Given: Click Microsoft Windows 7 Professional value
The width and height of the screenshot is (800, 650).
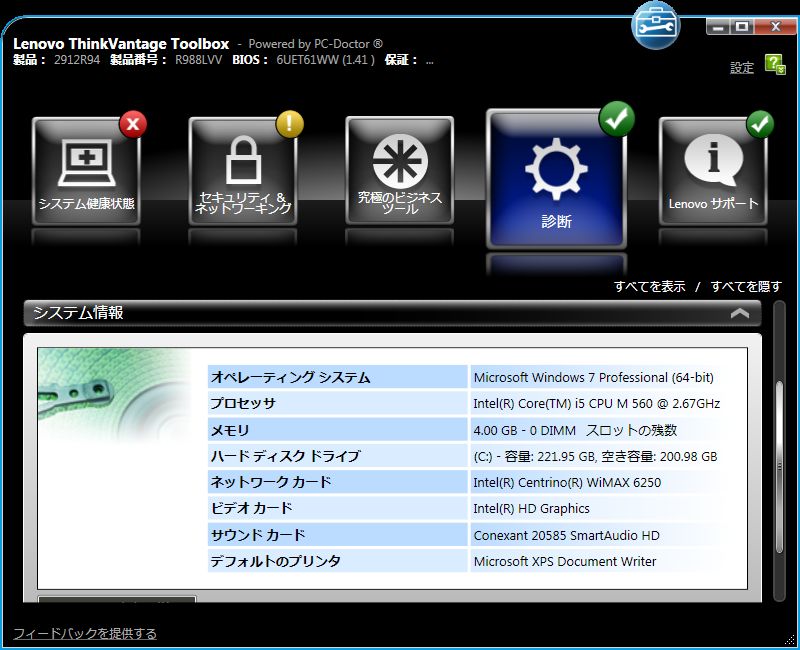Looking at the screenshot, I should click(x=593, y=378).
